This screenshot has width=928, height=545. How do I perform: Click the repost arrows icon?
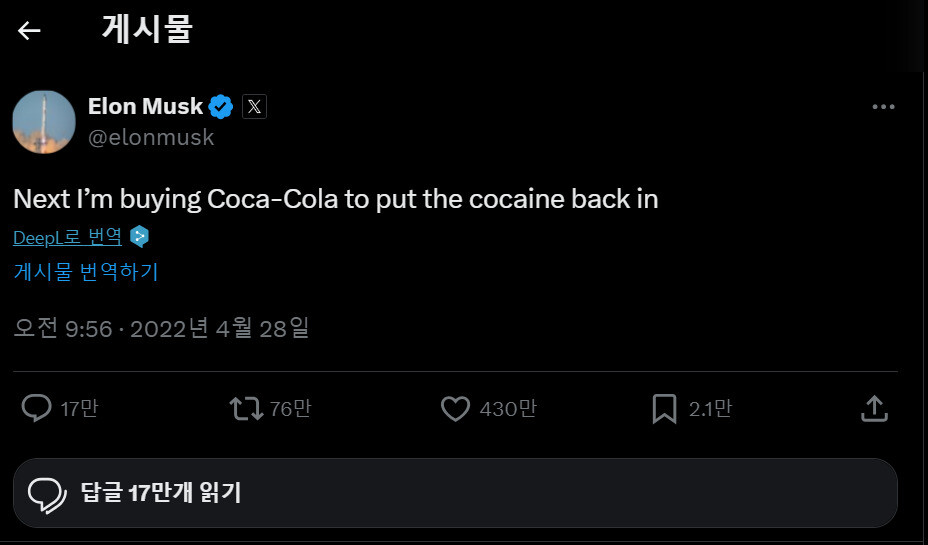[x=246, y=408]
